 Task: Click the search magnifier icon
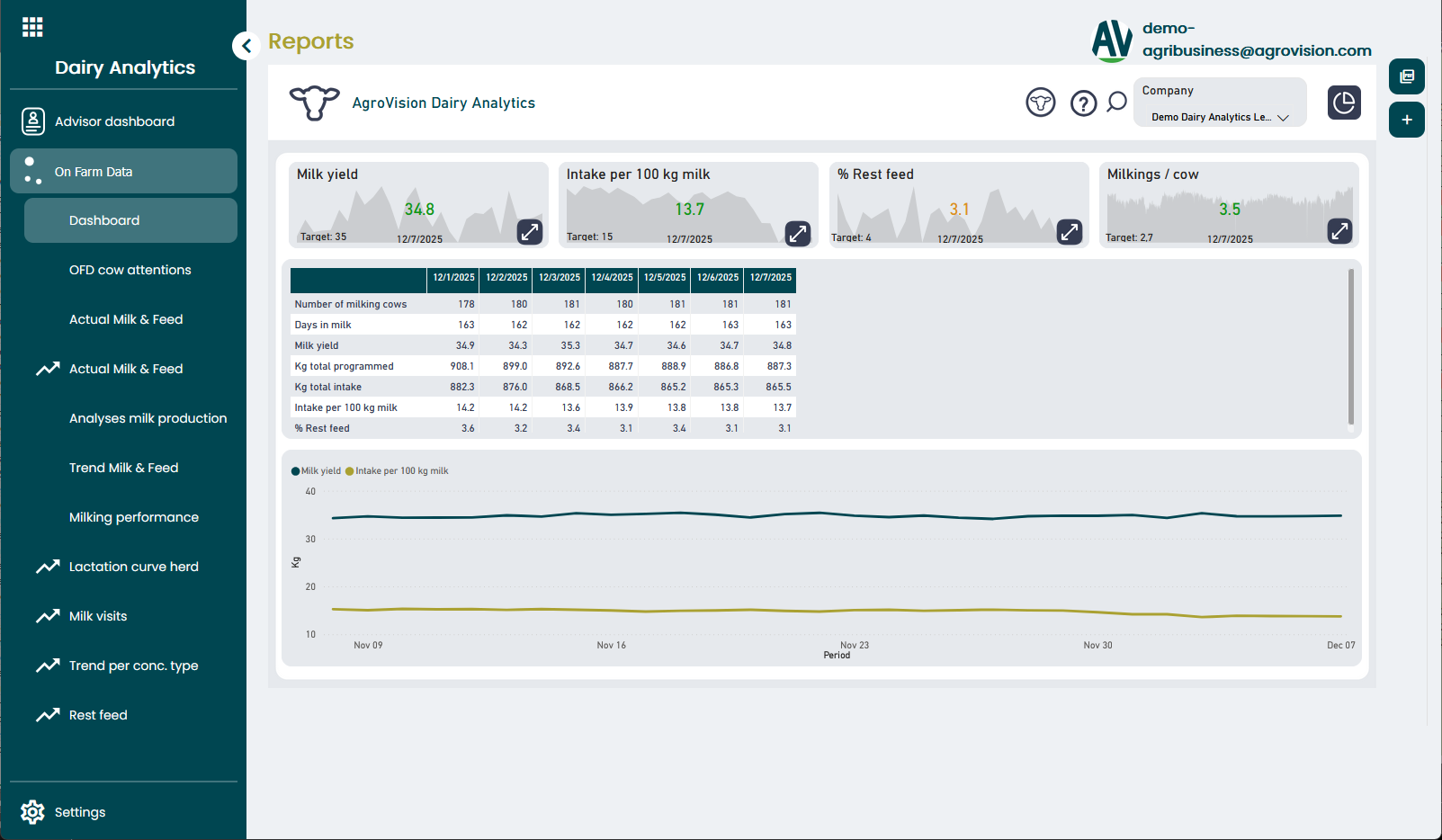click(x=1116, y=103)
